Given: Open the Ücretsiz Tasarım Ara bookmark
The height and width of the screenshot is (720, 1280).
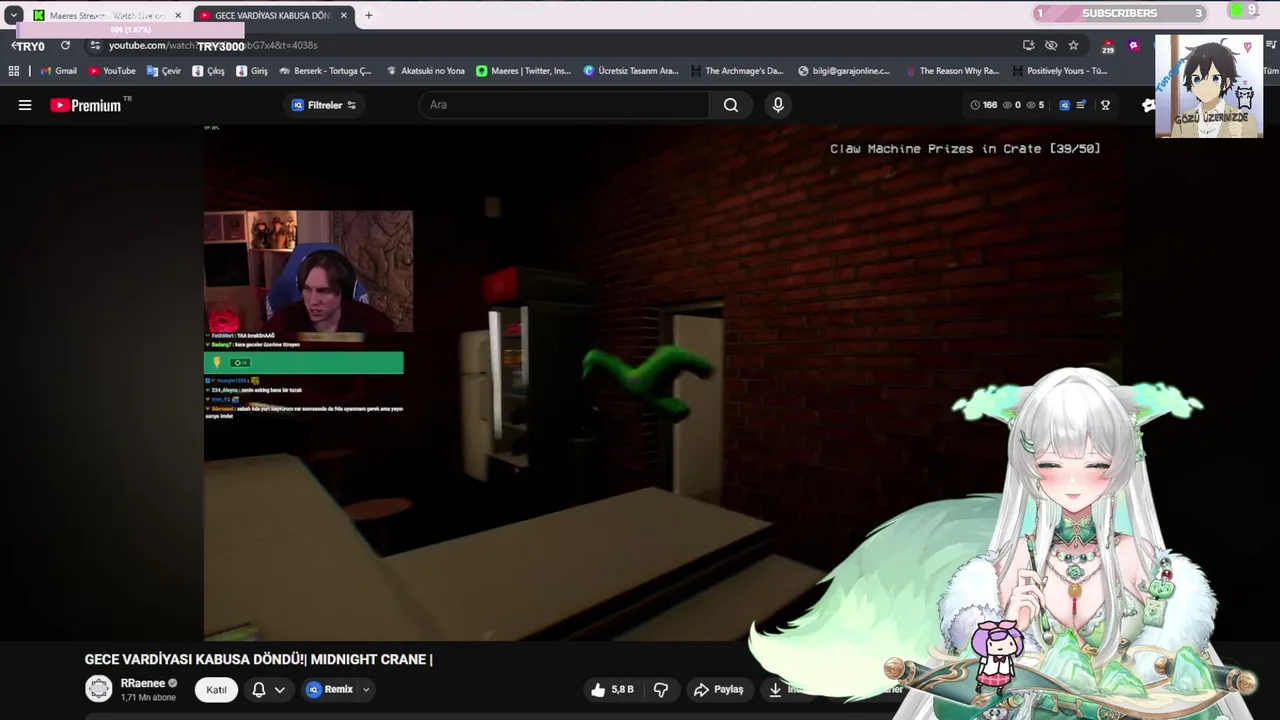Looking at the screenshot, I should (631, 71).
